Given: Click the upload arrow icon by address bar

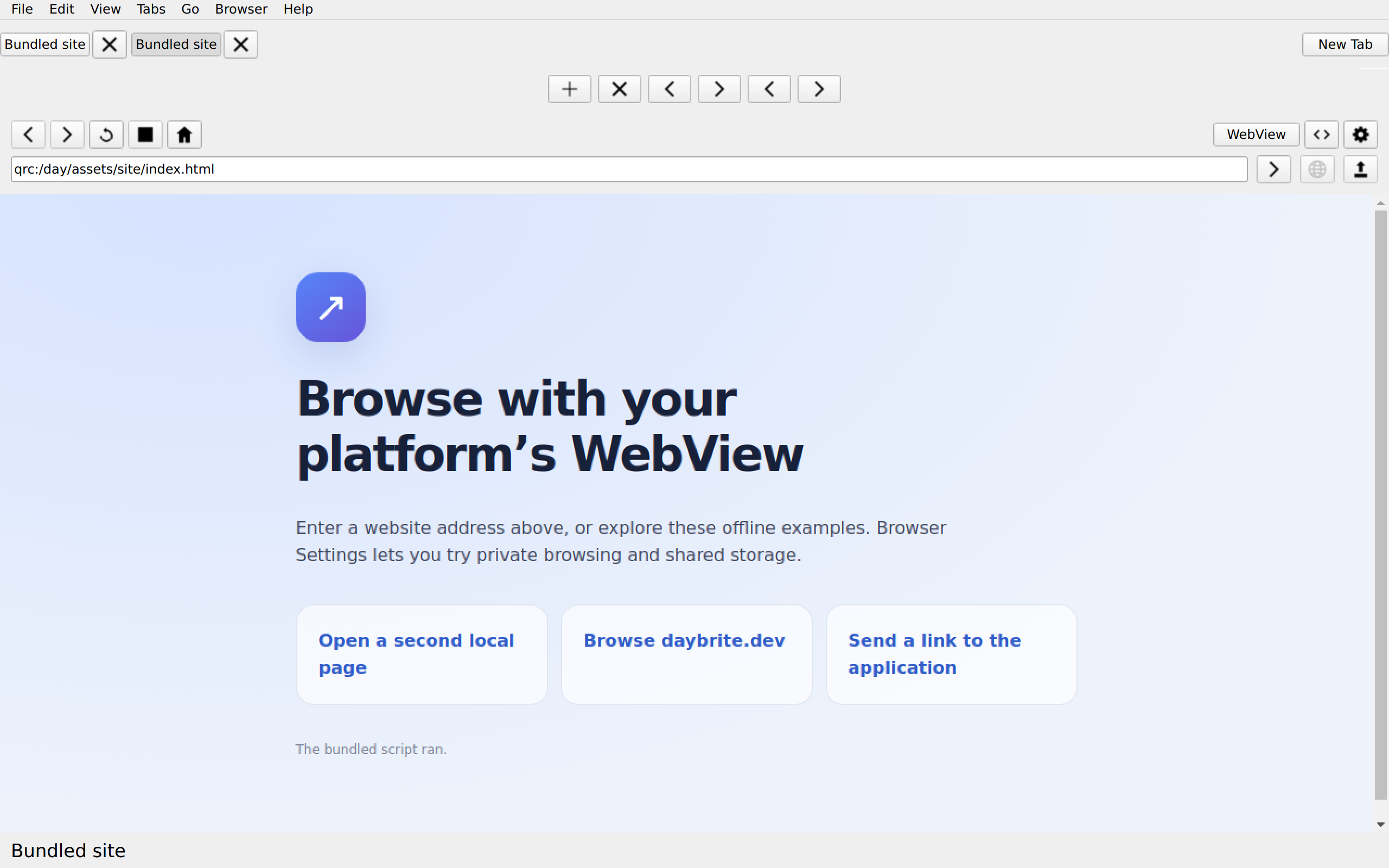Looking at the screenshot, I should pos(1360,169).
